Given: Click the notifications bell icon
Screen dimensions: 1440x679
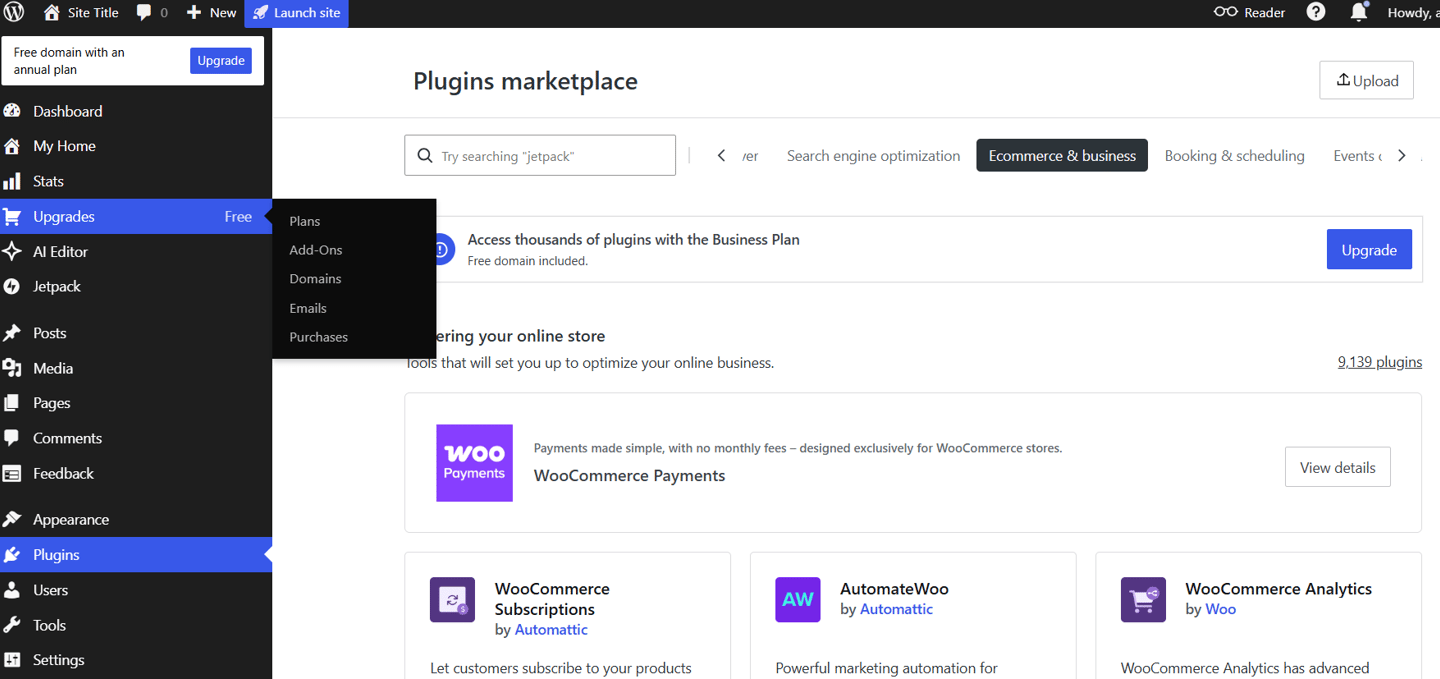Looking at the screenshot, I should [x=1359, y=13].
